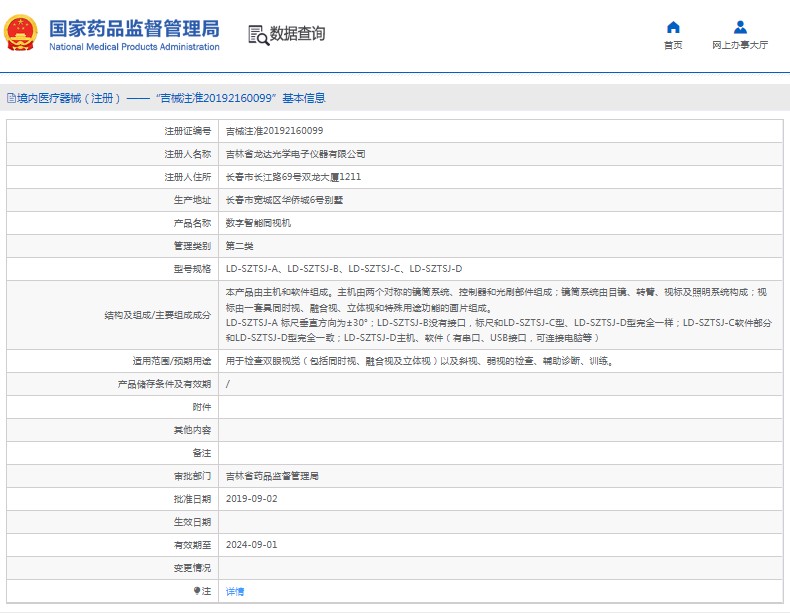Click National Medical Products Administration text
The width and height of the screenshot is (790, 613).
(134, 47)
